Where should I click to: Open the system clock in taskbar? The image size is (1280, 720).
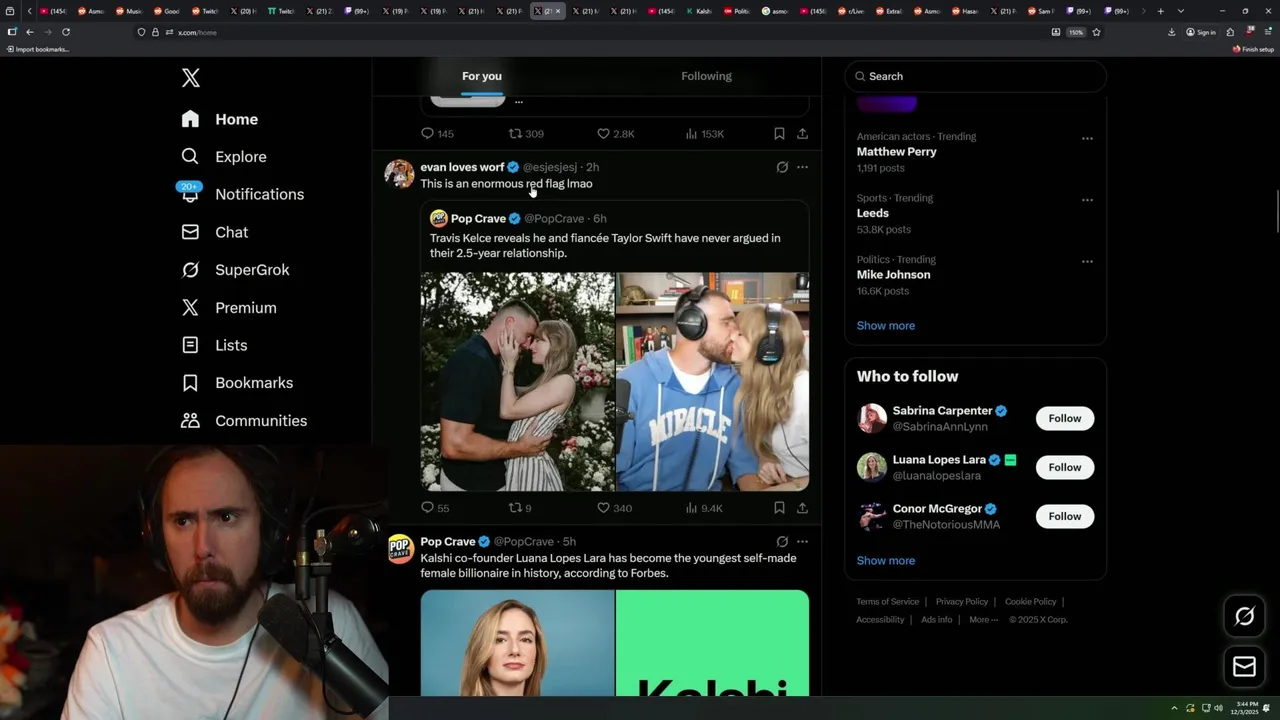(x=1245, y=708)
